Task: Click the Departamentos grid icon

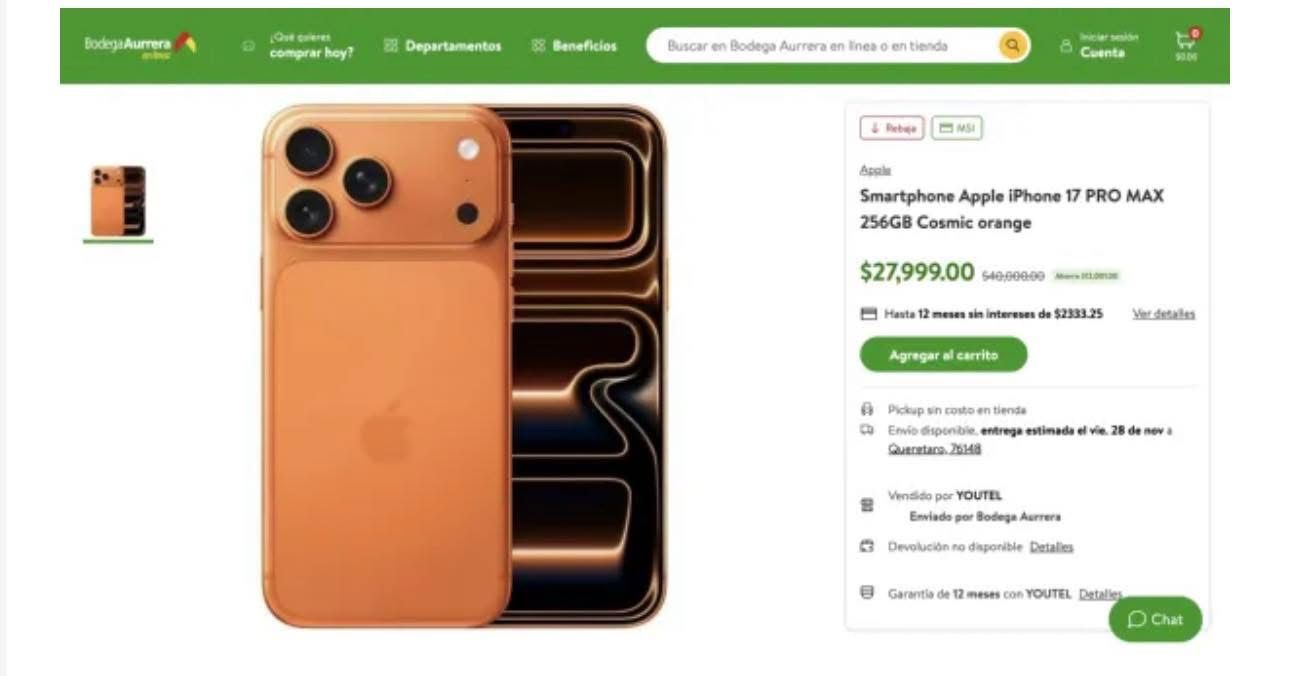Action: tap(391, 46)
